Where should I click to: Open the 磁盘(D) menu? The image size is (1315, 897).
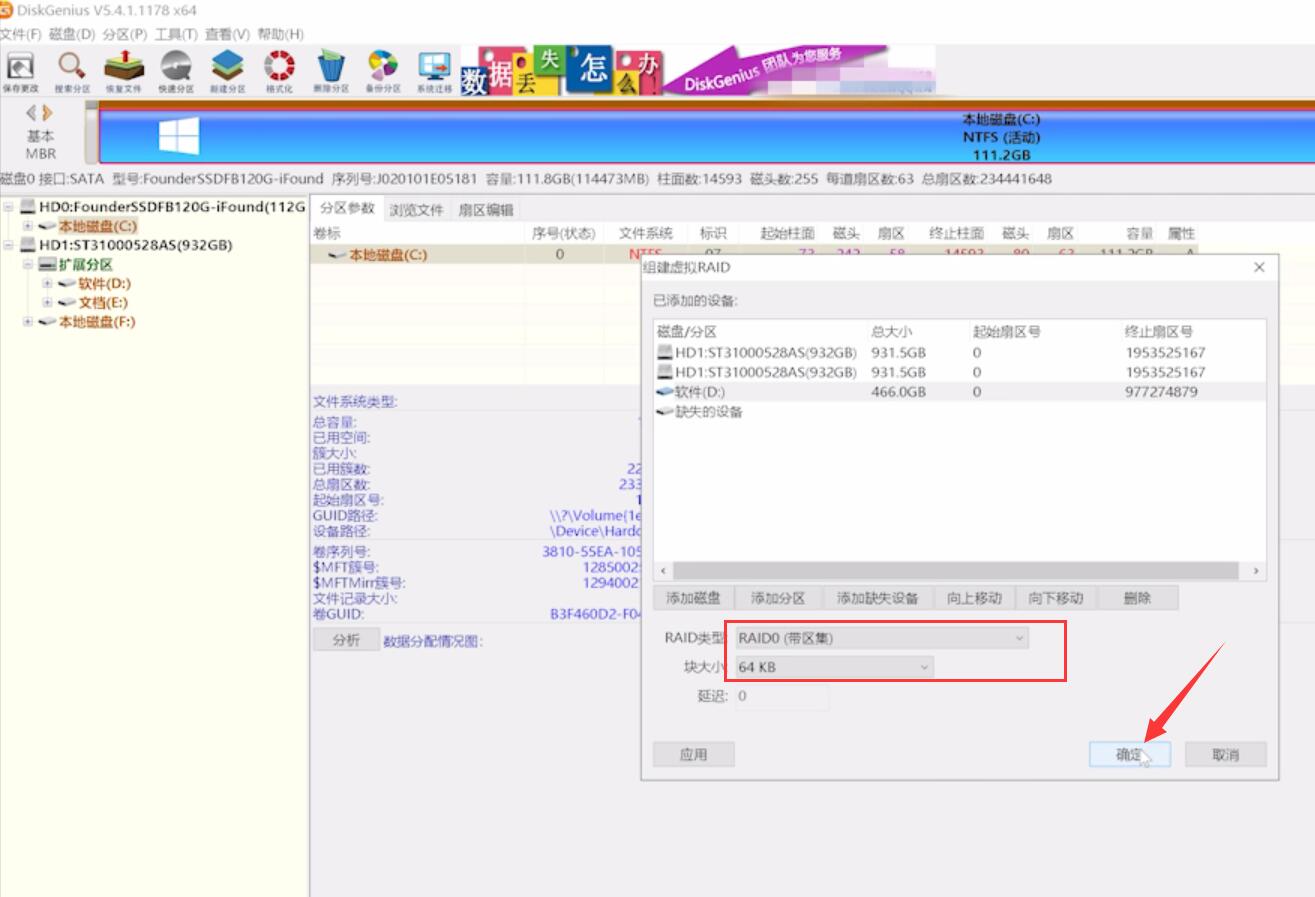[72, 34]
